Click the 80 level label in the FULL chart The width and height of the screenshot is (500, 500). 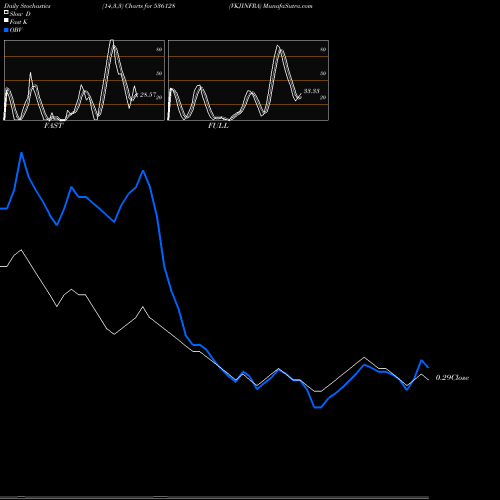click(323, 49)
